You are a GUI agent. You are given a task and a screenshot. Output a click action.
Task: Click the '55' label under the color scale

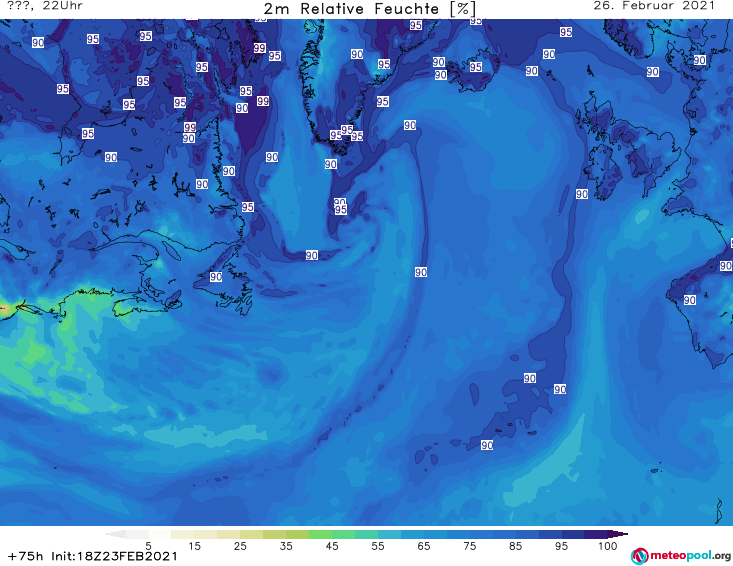pos(378,546)
